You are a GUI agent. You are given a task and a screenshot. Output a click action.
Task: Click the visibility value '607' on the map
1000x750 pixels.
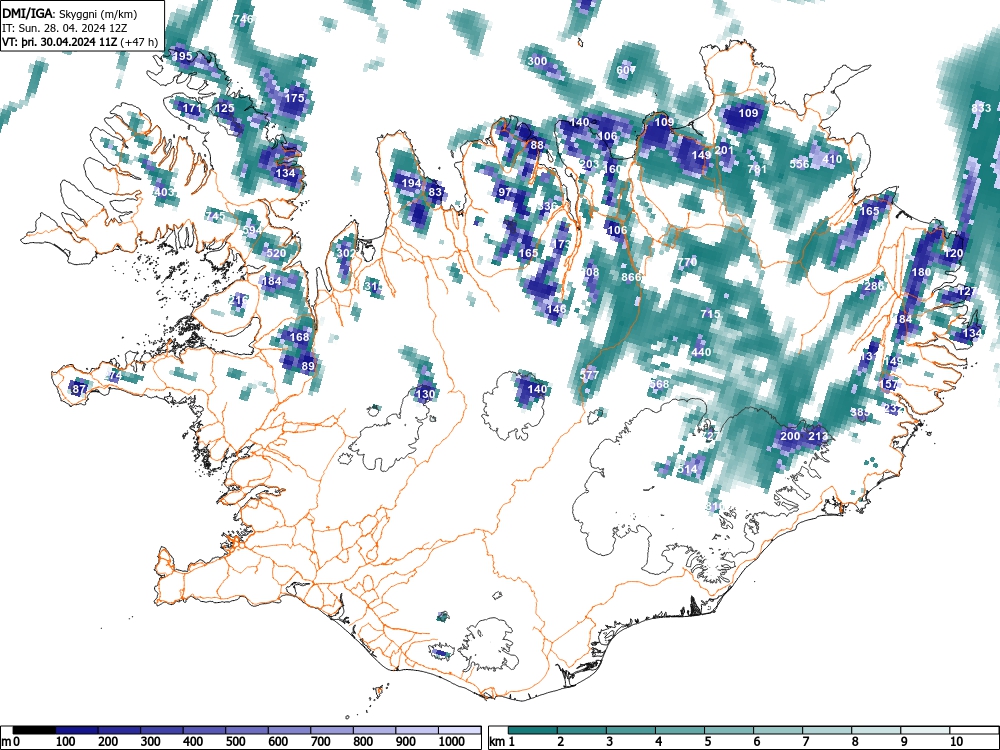(626, 70)
